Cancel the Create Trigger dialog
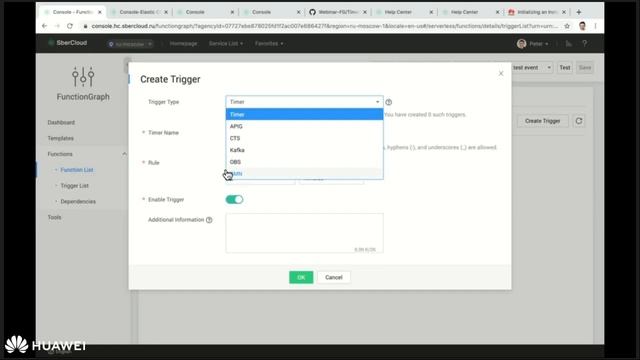The height and width of the screenshot is (360, 640). [x=333, y=277]
